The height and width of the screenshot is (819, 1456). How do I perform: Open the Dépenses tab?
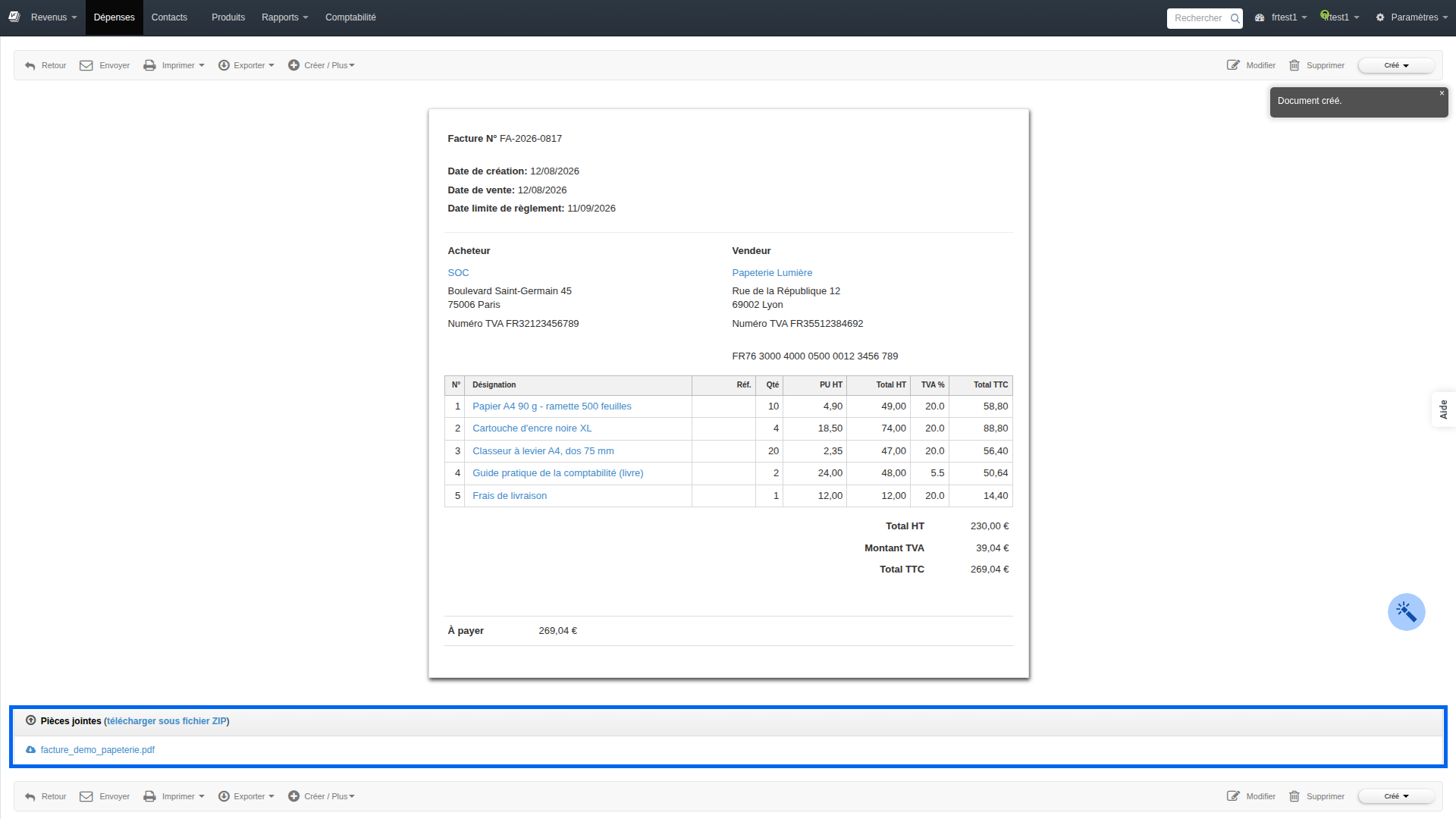[x=115, y=17]
